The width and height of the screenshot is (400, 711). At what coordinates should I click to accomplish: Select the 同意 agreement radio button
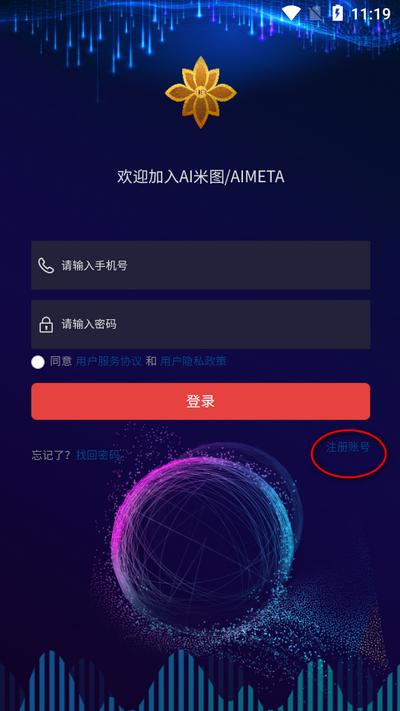pos(38,362)
